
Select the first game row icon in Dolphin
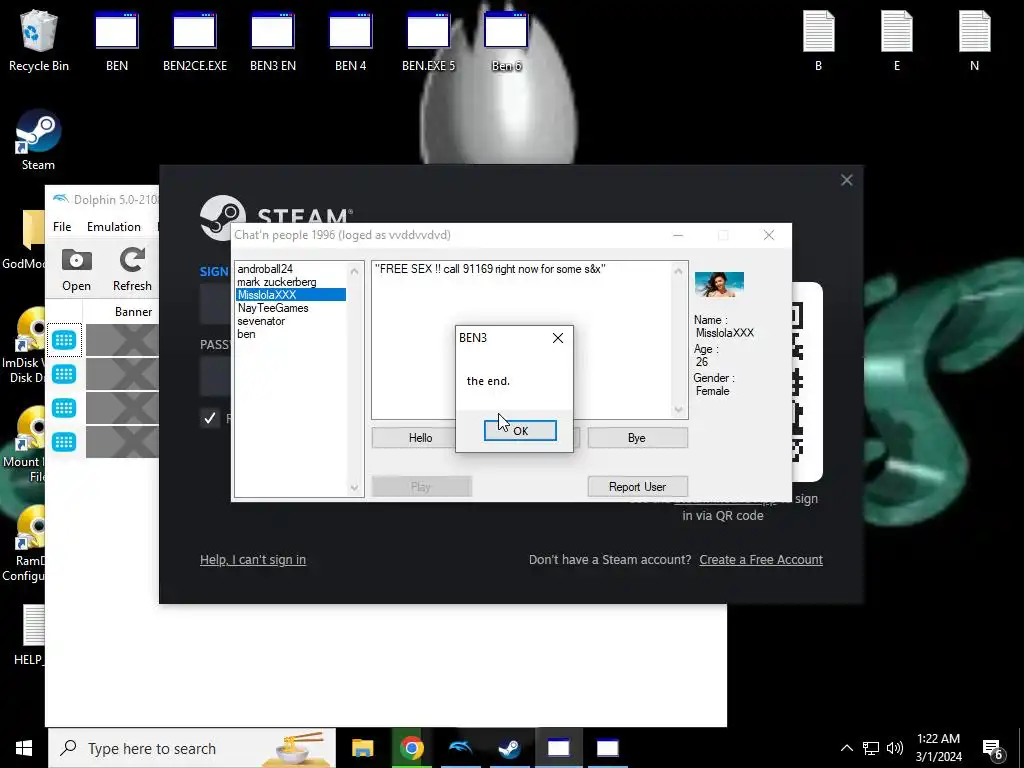pyautogui.click(x=64, y=340)
